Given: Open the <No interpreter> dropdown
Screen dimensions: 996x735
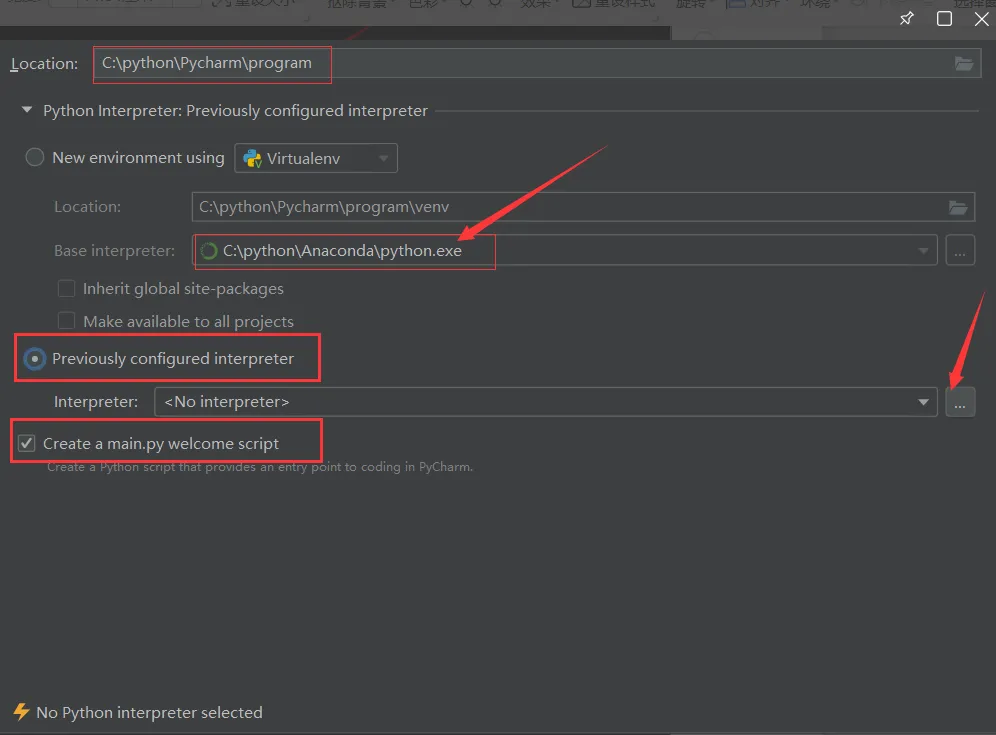Looking at the screenshot, I should pos(546,402).
